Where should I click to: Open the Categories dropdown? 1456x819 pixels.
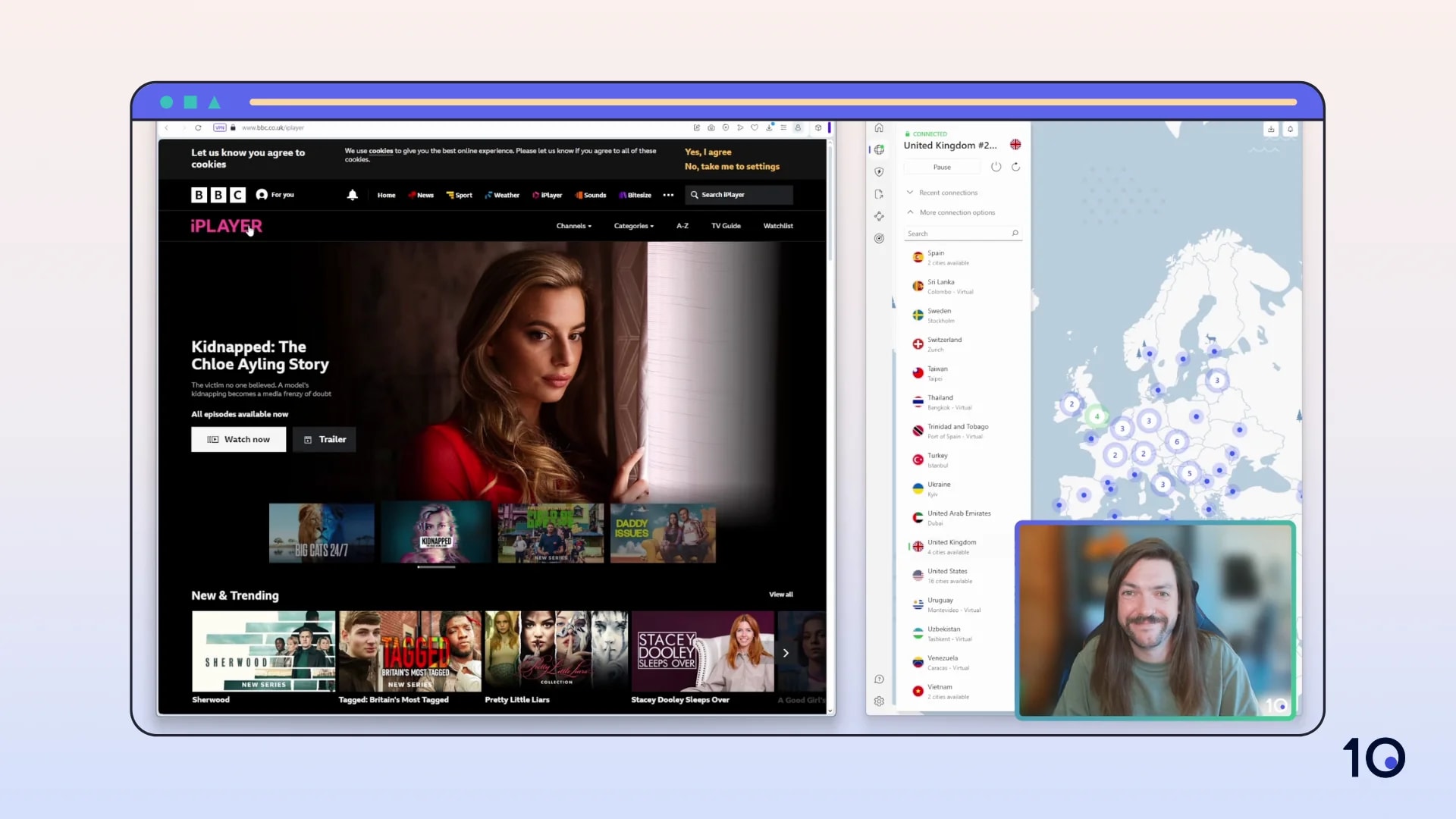(633, 226)
